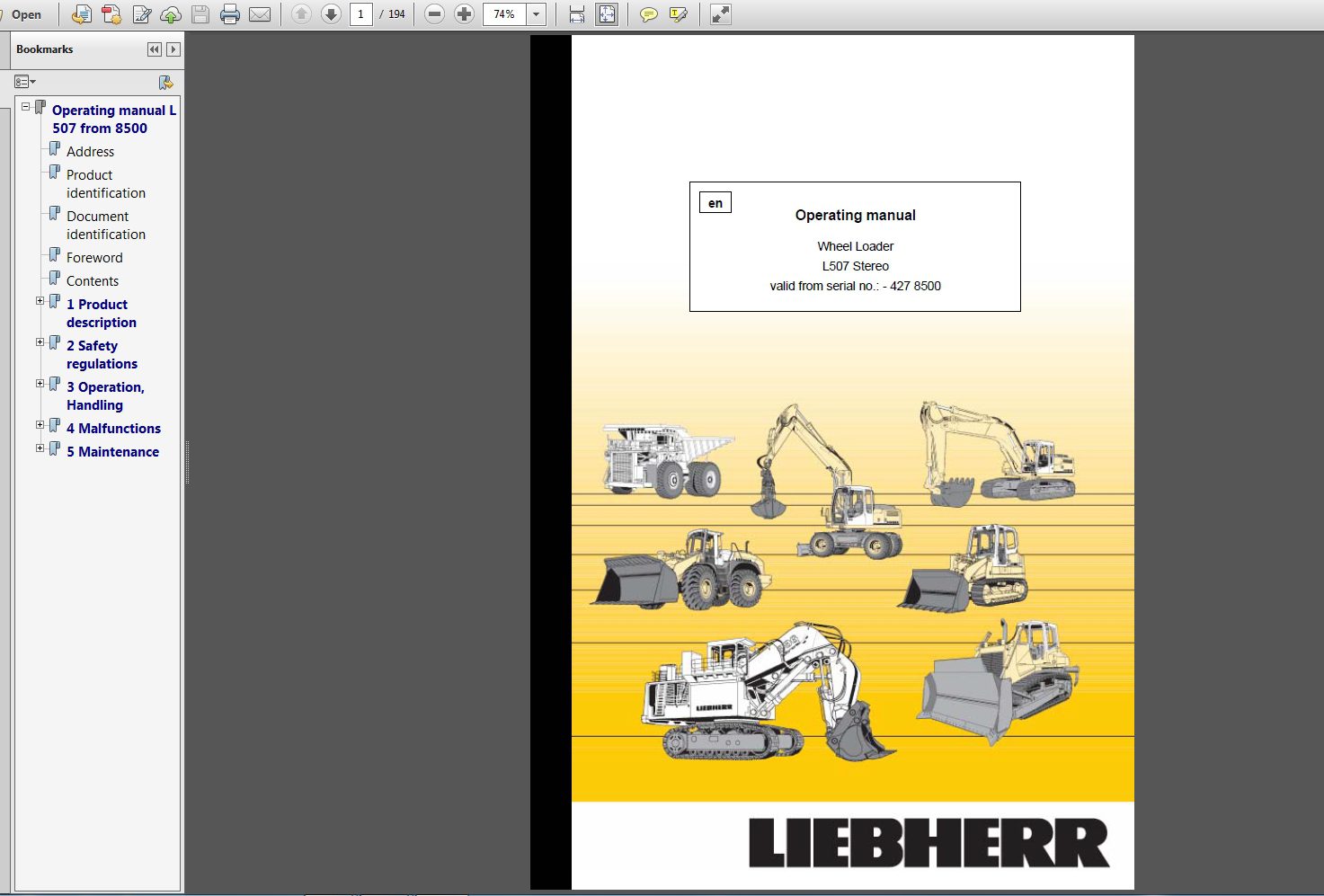Select the highlight text tool

[x=678, y=14]
